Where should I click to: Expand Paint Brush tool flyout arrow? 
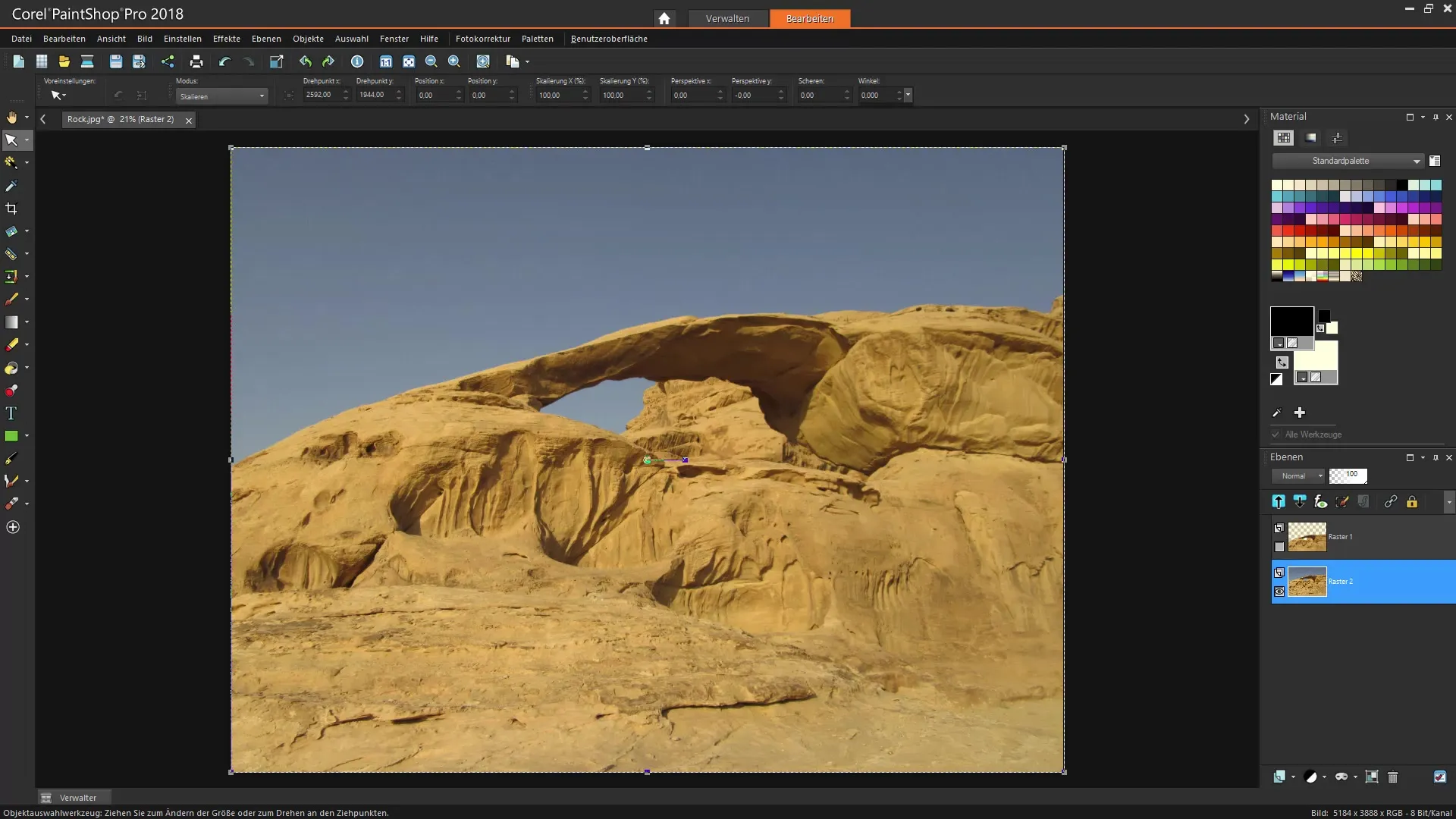point(27,299)
